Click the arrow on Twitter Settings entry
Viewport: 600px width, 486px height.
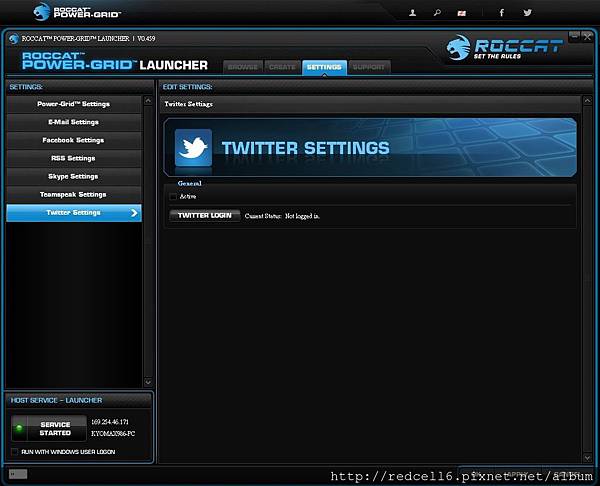tap(134, 213)
